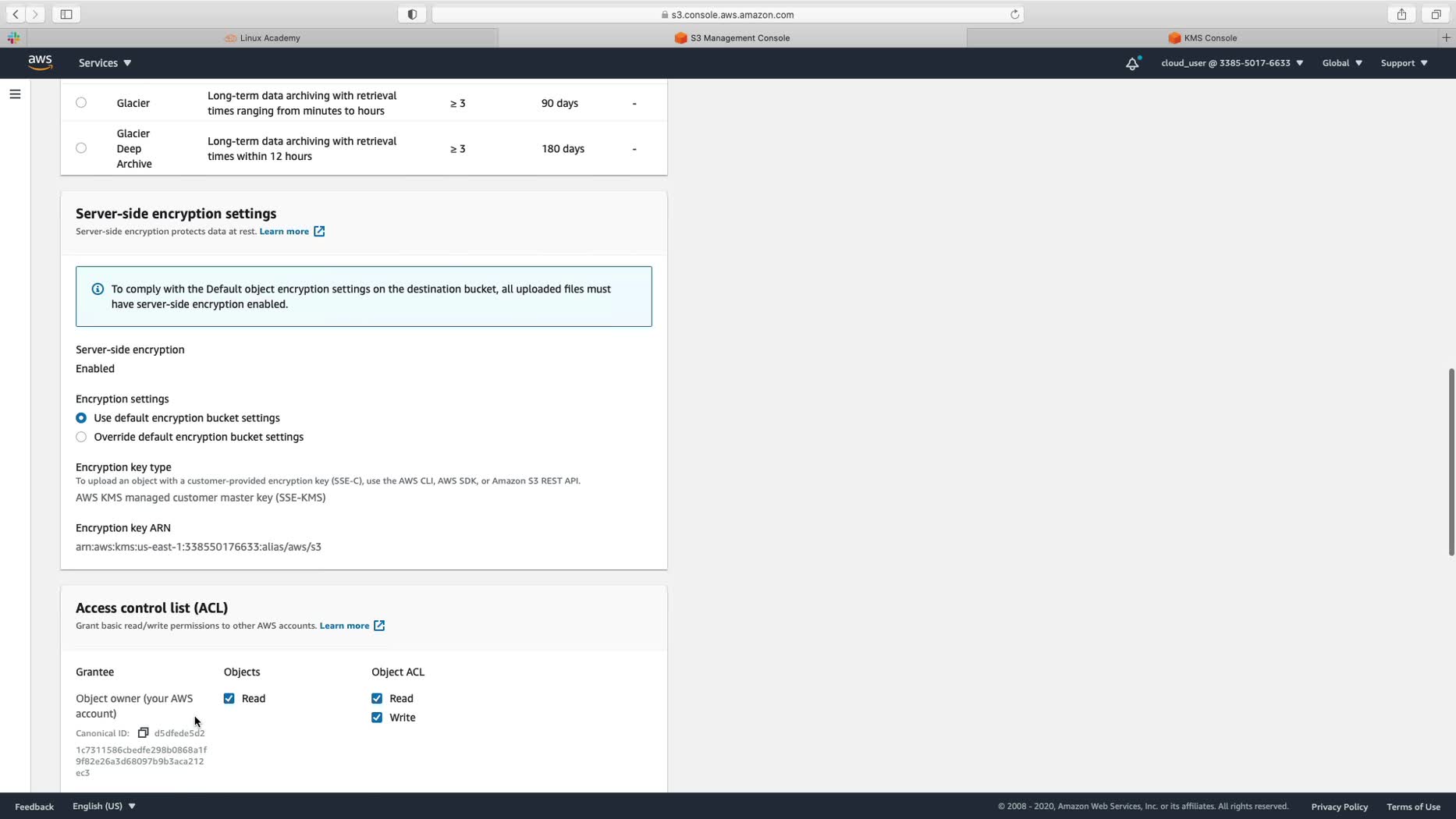Select the Glacier storage class radio
The width and height of the screenshot is (1456, 819).
81,102
